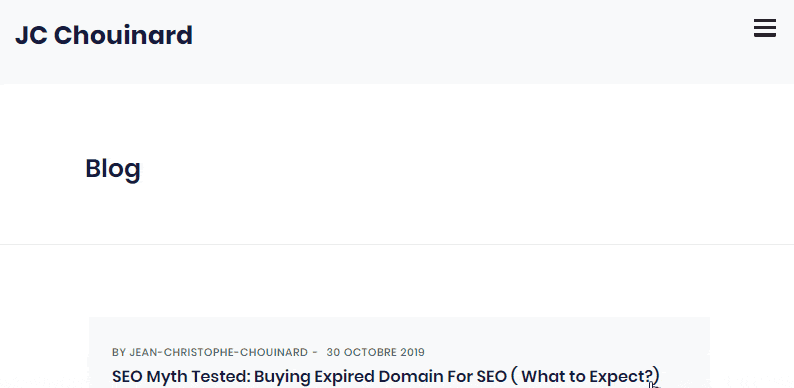This screenshot has width=794, height=388.
Task: Open the hamburger navigation menu
Action: (765, 28)
